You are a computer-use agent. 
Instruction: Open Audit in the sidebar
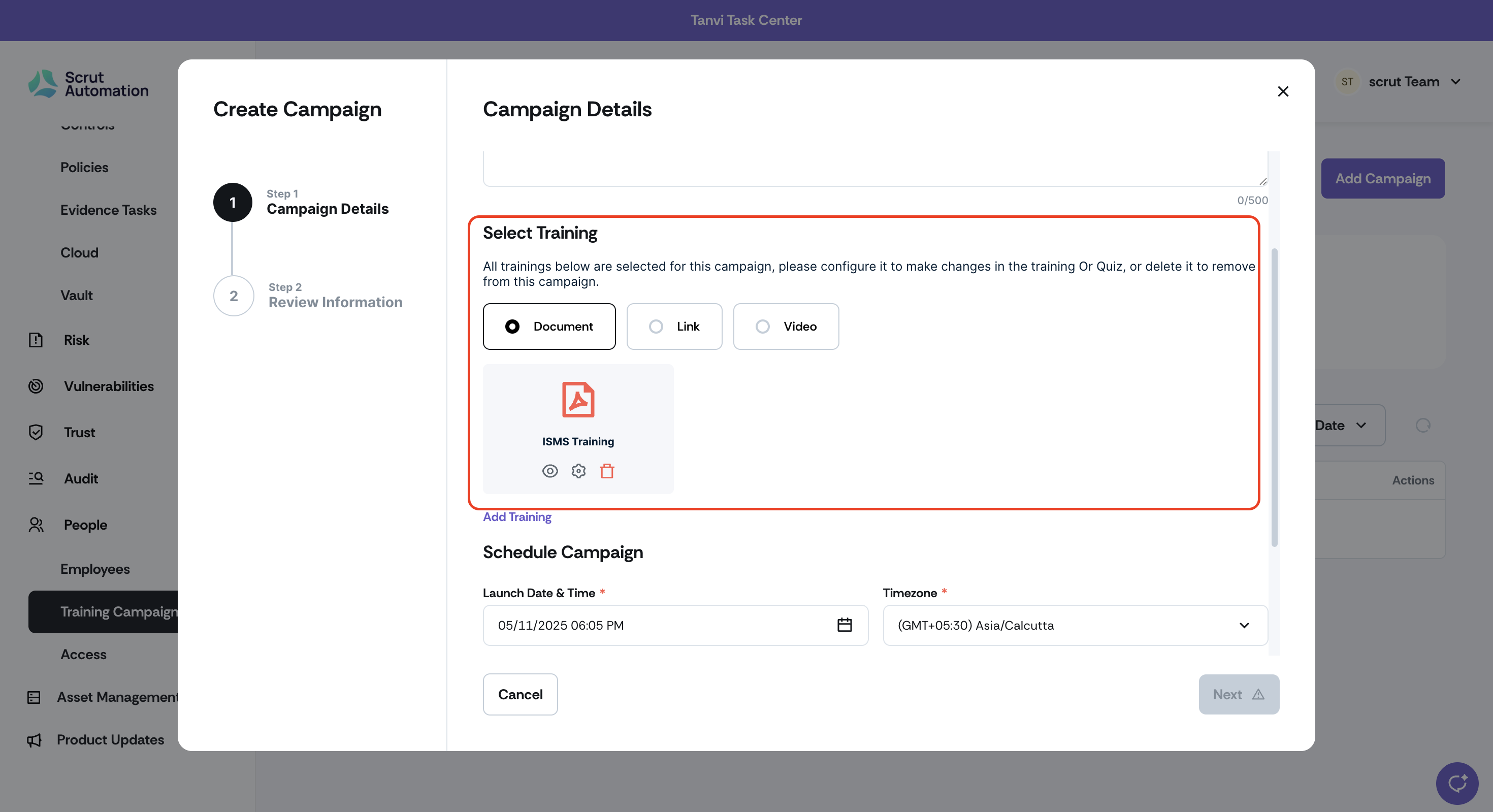(81, 479)
